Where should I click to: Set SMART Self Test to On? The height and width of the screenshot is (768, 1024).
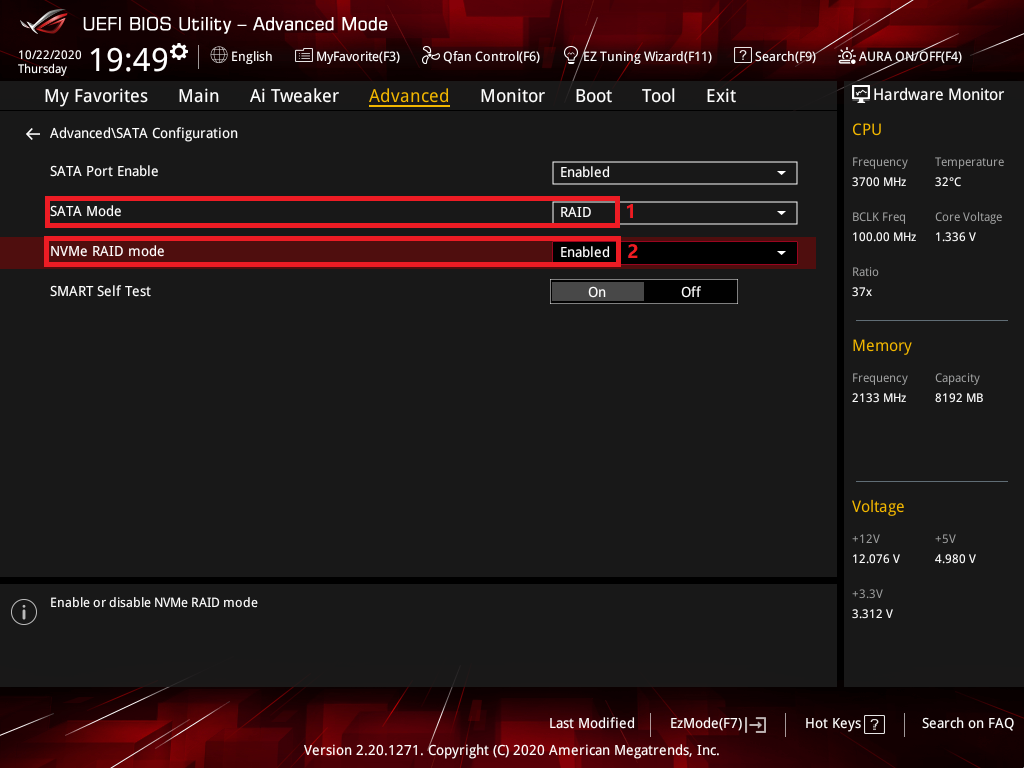point(597,292)
